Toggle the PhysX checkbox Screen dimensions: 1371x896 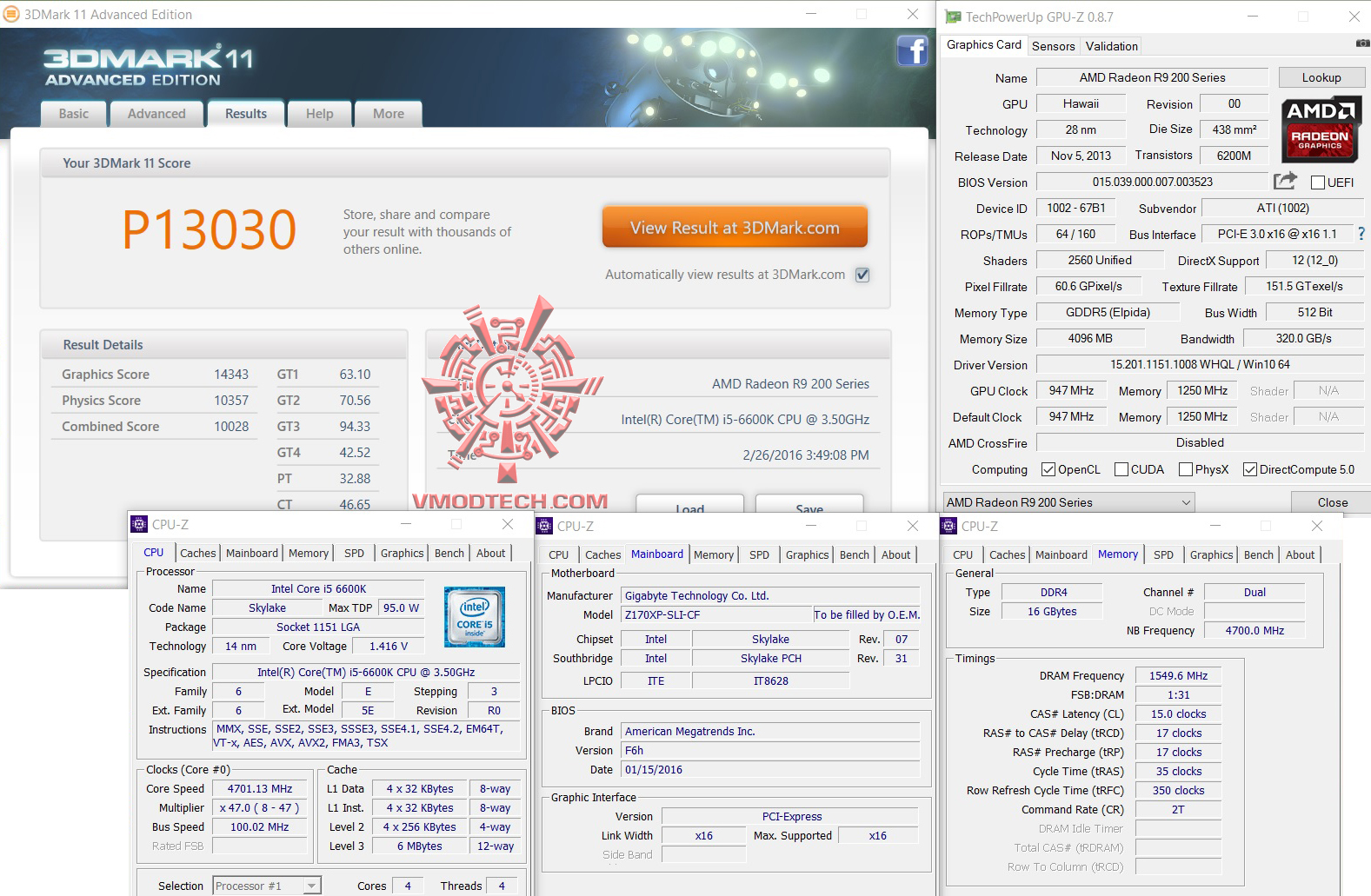point(1186,469)
